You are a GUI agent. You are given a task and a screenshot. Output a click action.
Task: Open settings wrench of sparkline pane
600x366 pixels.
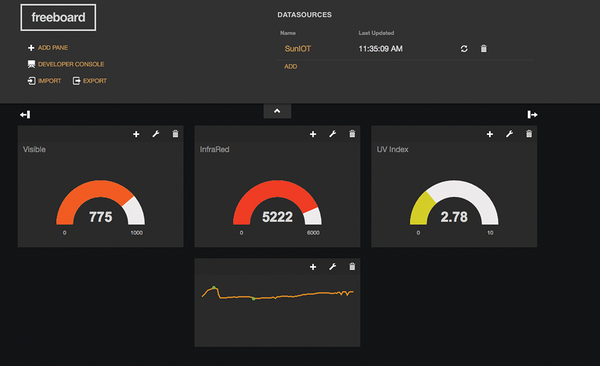coord(333,267)
